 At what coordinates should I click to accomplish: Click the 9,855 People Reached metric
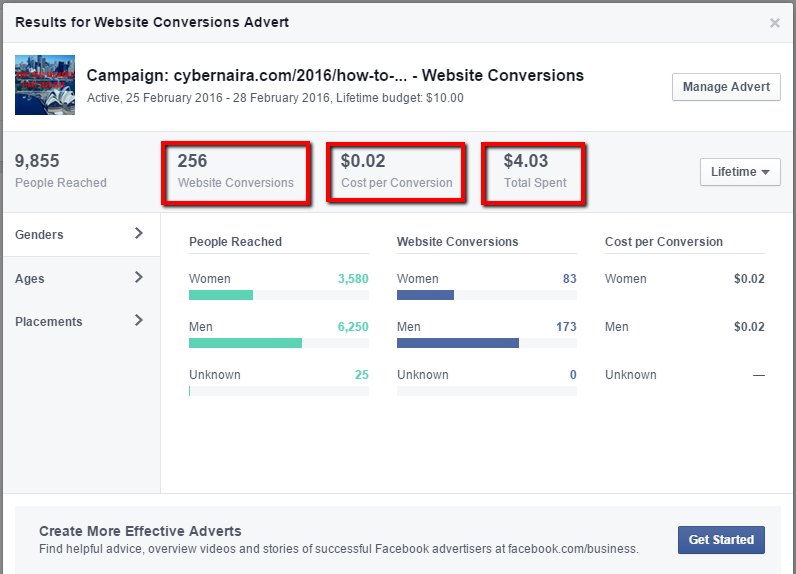(x=61, y=171)
